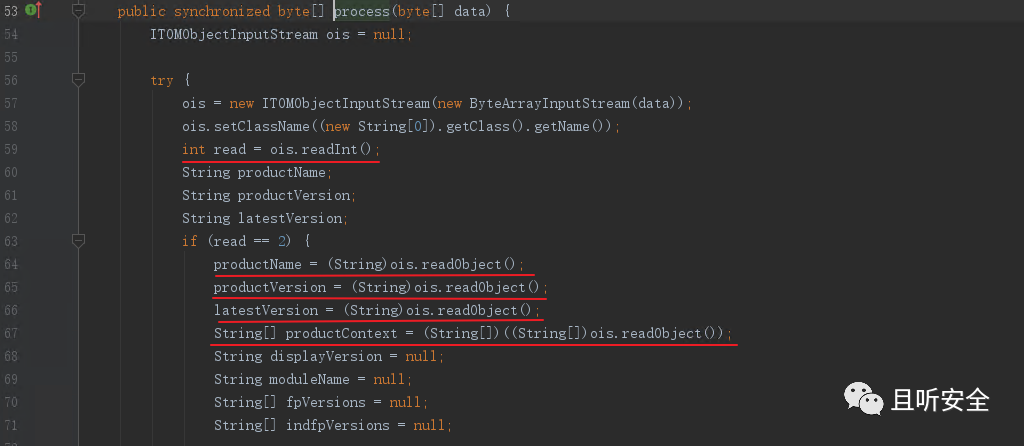Click 'productName' assignment on line 64
This screenshot has height=446, width=1024.
click(x=258, y=264)
